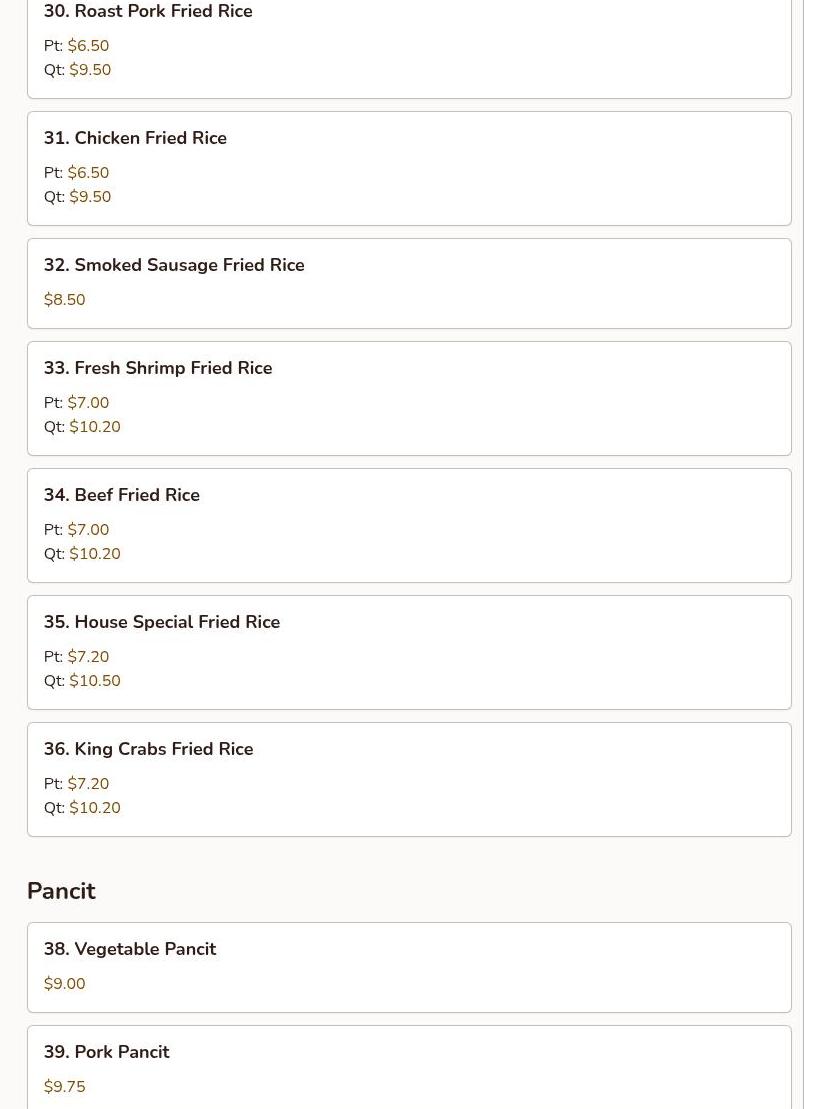This screenshot has width=824, height=1109.
Task: Select Fresh Shrimp Fried Rice title
Action: (158, 368)
